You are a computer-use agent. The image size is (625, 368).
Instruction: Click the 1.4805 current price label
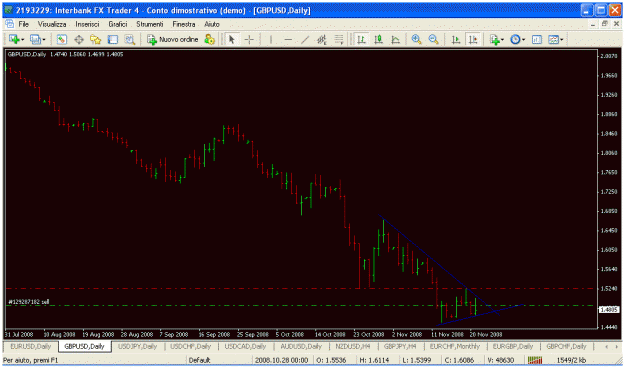(x=609, y=309)
